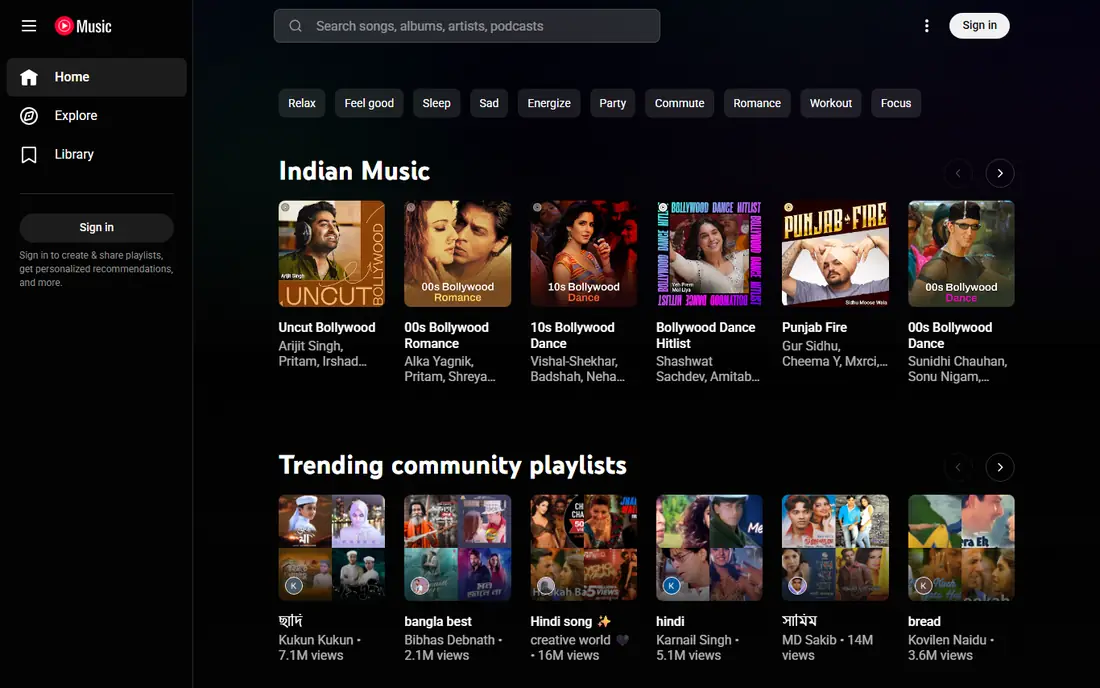Open the three-dot settings menu

927,26
